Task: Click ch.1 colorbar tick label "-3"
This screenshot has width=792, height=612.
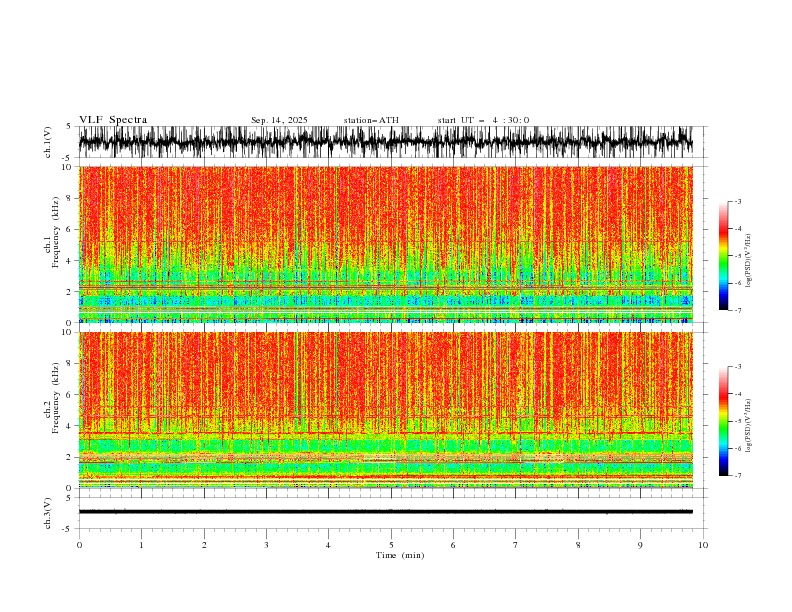Action: [738, 201]
